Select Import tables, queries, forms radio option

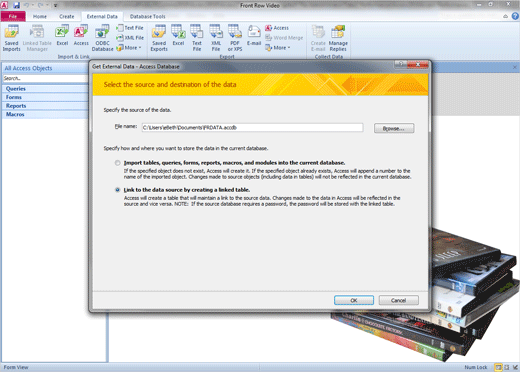tap(117, 163)
